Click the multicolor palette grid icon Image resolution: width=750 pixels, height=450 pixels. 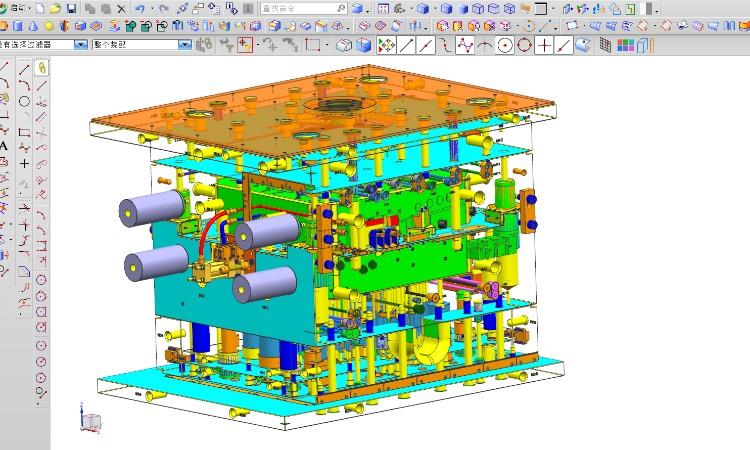tap(625, 45)
